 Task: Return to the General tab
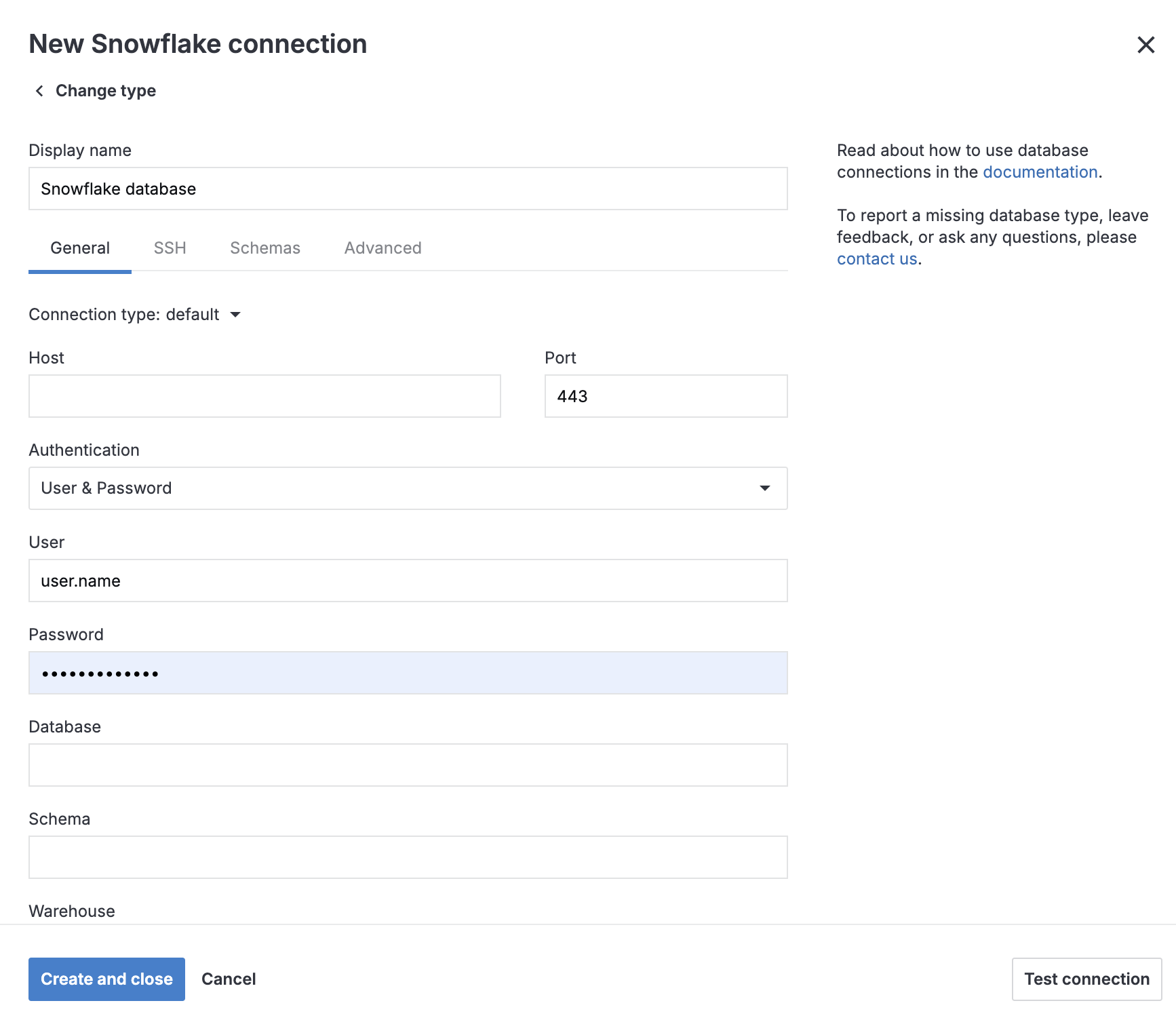pyautogui.click(x=79, y=248)
